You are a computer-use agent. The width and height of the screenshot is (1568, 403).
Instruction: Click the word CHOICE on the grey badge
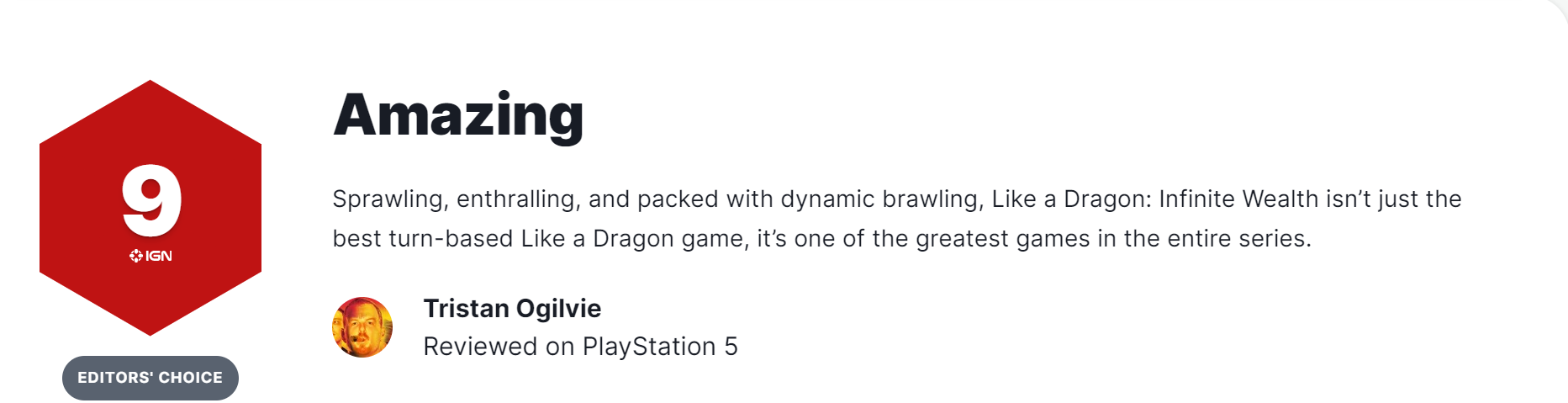(x=191, y=378)
